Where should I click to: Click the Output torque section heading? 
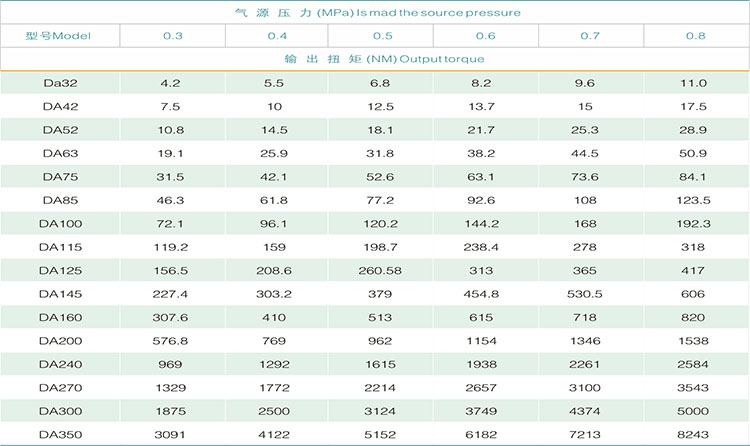pyautogui.click(x=376, y=59)
